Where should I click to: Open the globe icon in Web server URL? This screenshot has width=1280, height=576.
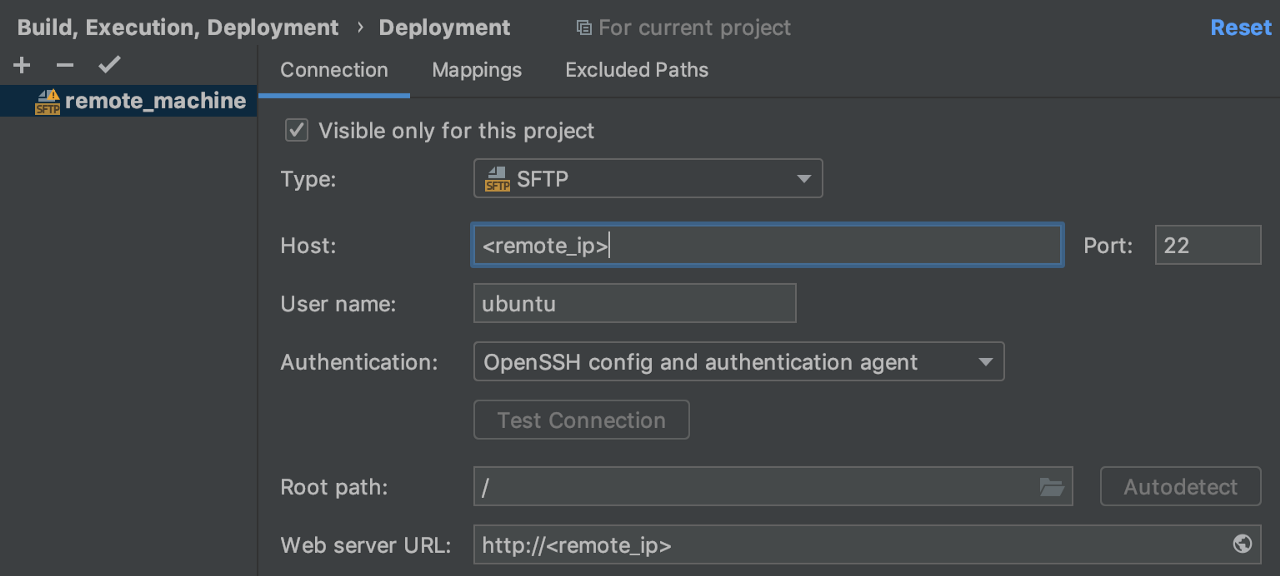[1242, 544]
